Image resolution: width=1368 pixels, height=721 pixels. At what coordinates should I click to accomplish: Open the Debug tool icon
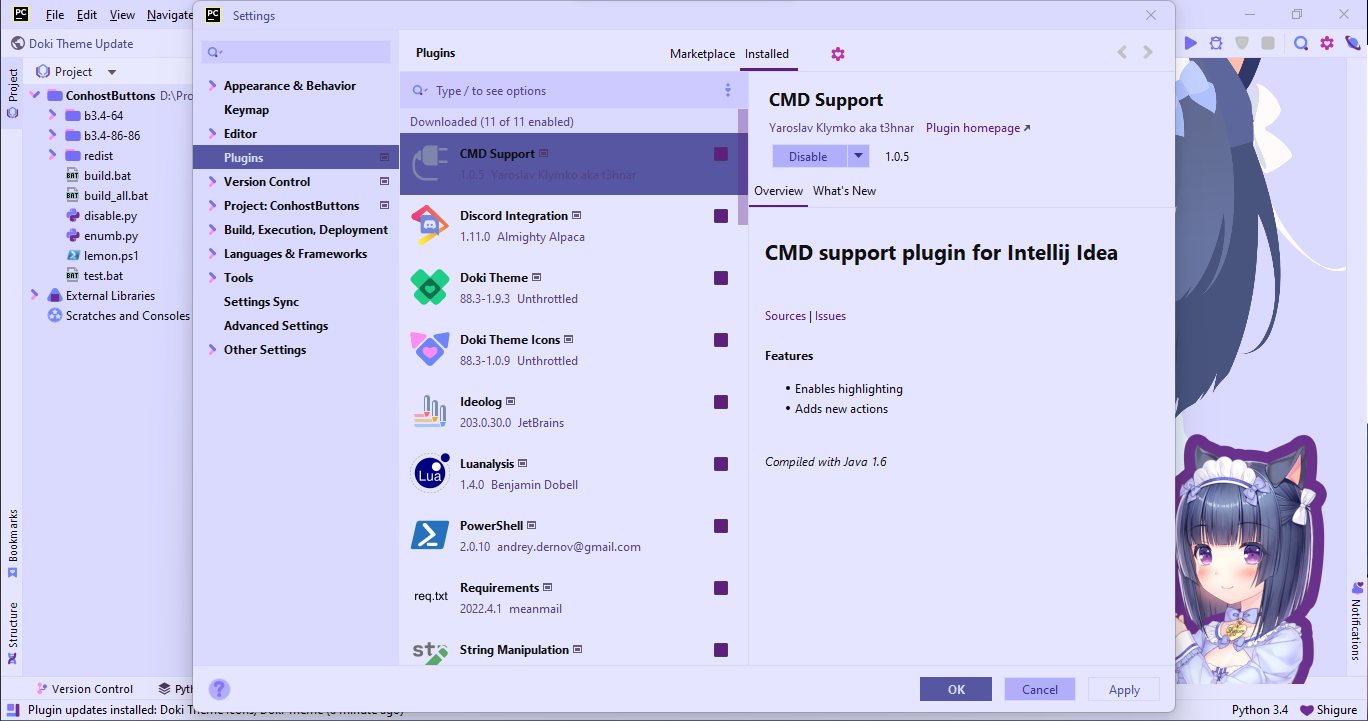pyautogui.click(x=1218, y=43)
